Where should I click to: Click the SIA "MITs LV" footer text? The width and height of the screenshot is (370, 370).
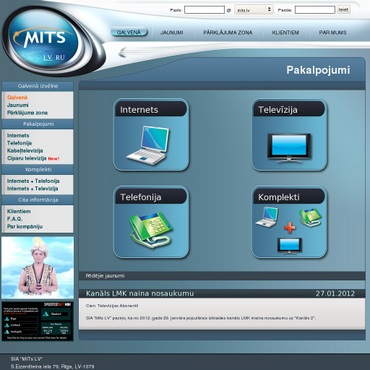pos(27,359)
